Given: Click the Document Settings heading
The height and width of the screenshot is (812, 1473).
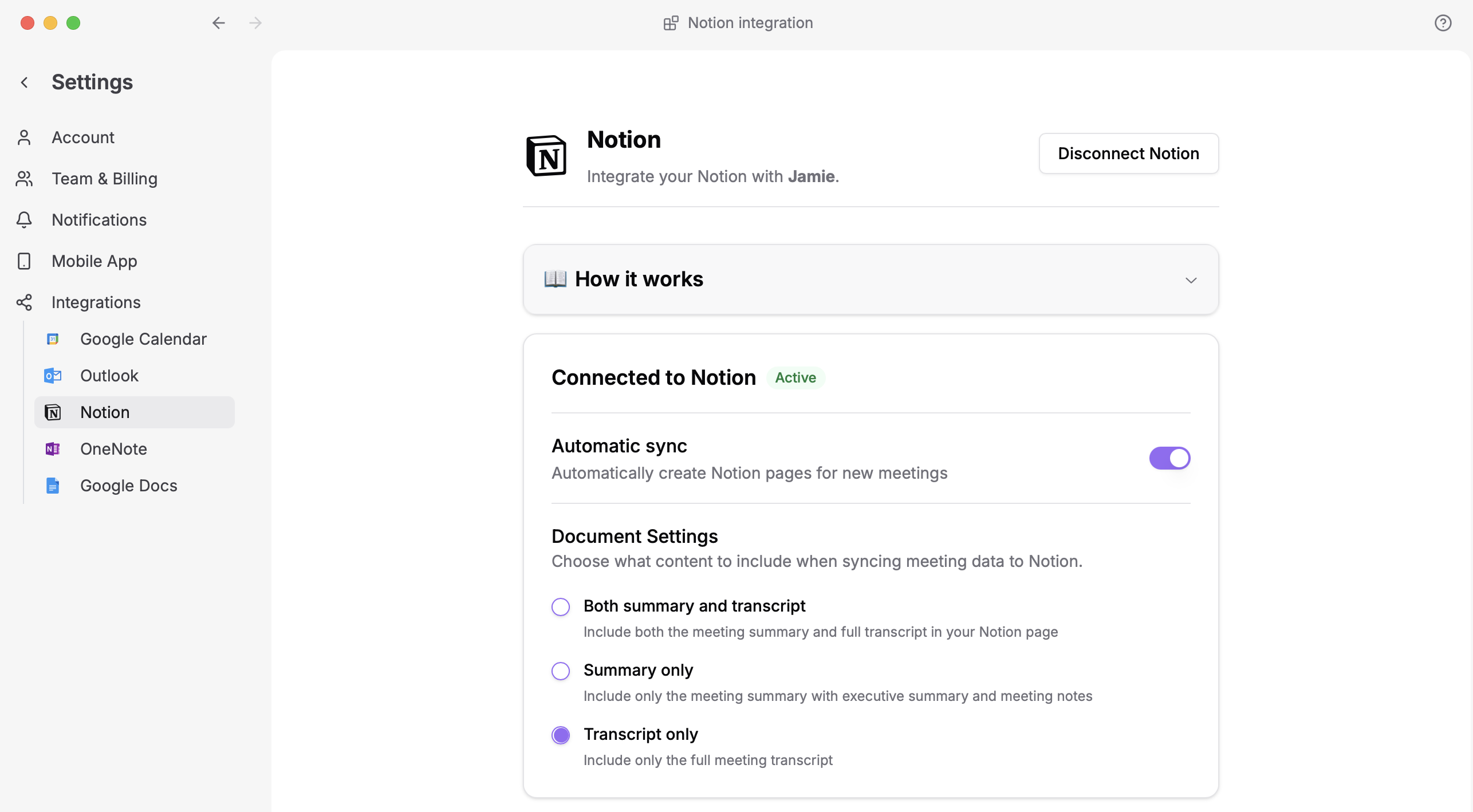Looking at the screenshot, I should click(635, 536).
